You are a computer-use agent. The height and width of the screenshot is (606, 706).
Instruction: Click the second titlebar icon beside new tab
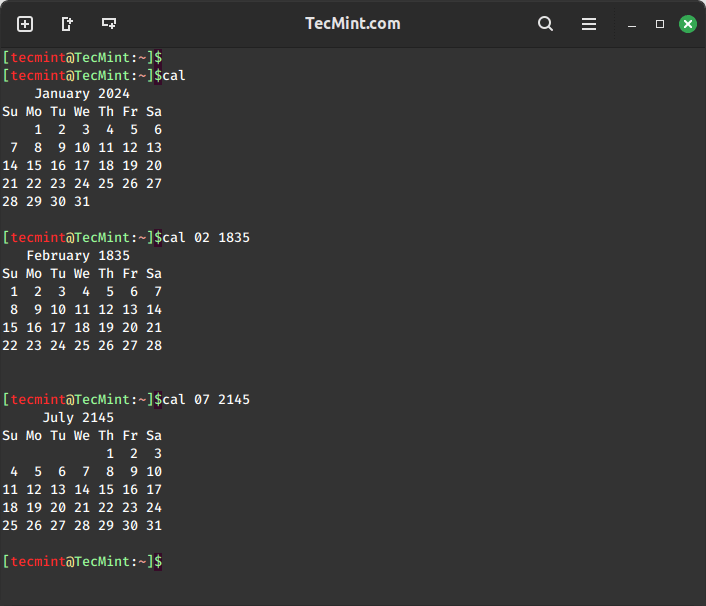coord(67,24)
